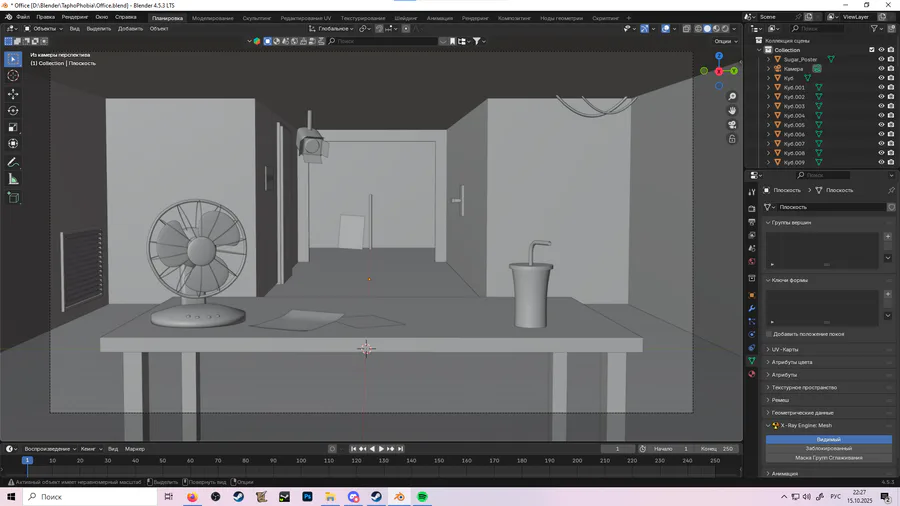Screen dimensions: 900x506
Task: Expand the Куб.005 tree item
Action: click(769, 125)
